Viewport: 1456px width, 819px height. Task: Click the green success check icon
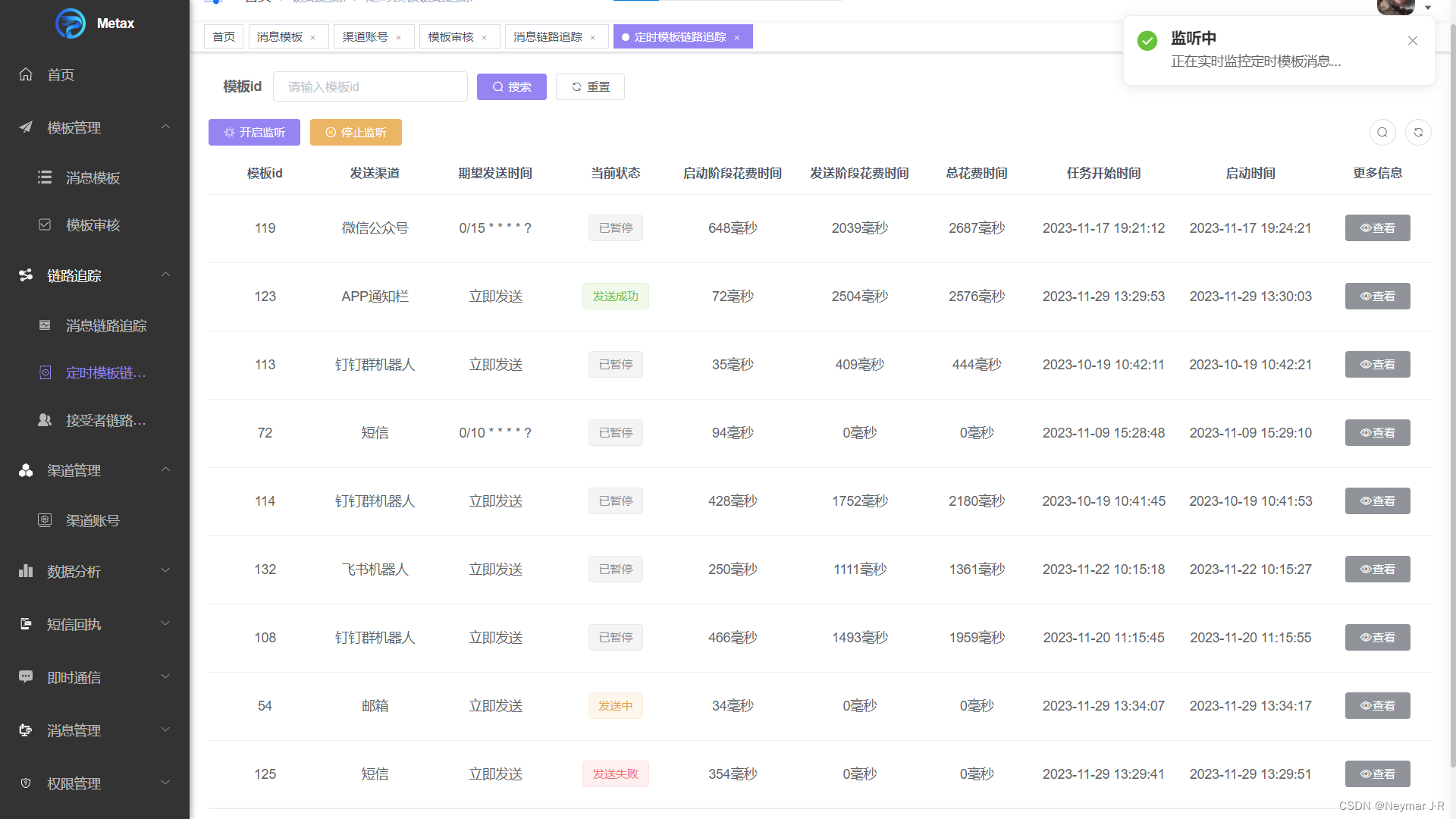click(x=1147, y=41)
